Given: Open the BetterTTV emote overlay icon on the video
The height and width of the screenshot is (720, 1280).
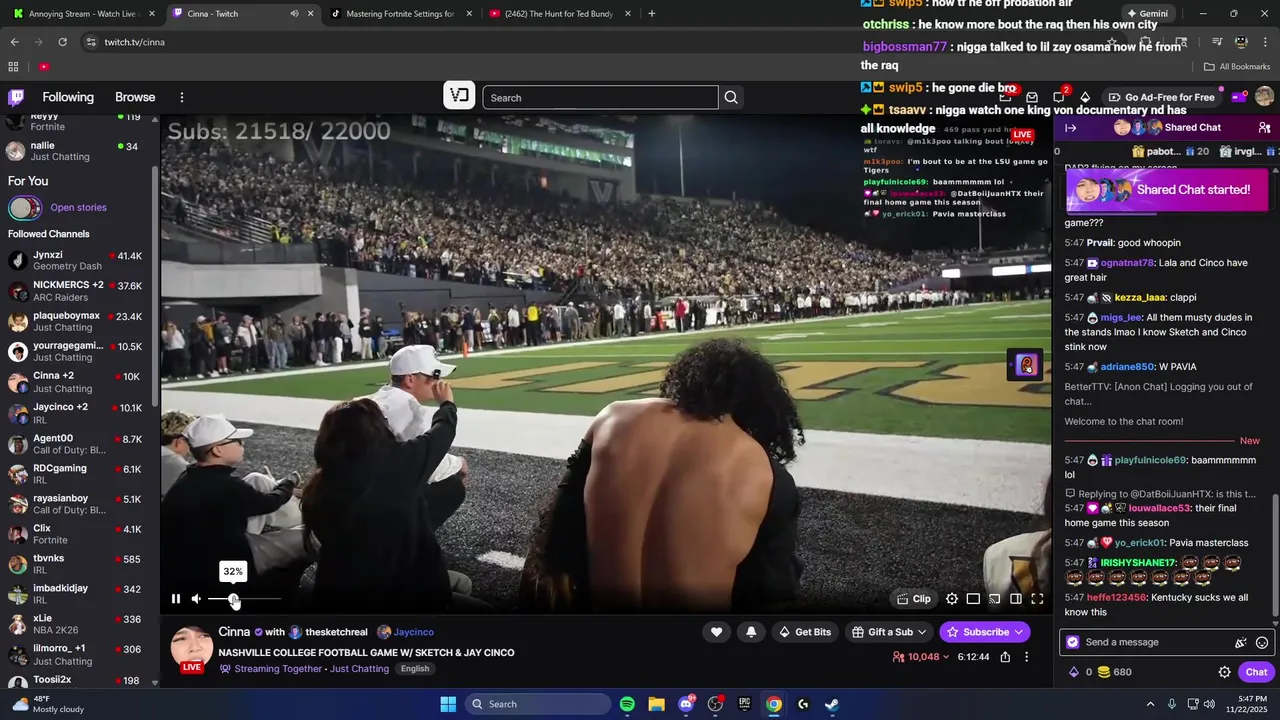Looking at the screenshot, I should 1025,365.
